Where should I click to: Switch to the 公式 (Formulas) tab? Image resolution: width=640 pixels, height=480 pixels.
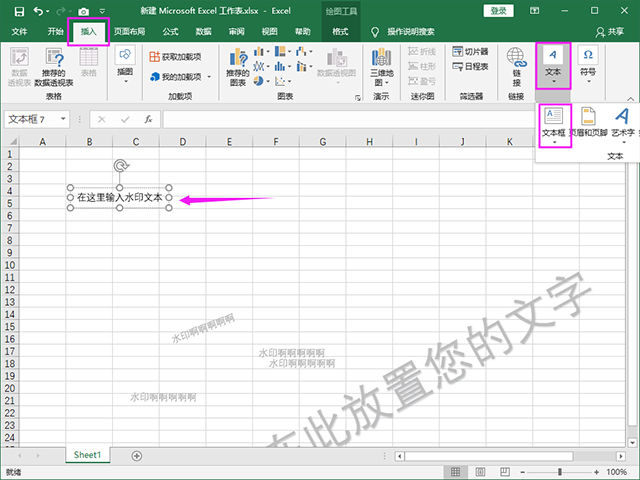coord(170,31)
